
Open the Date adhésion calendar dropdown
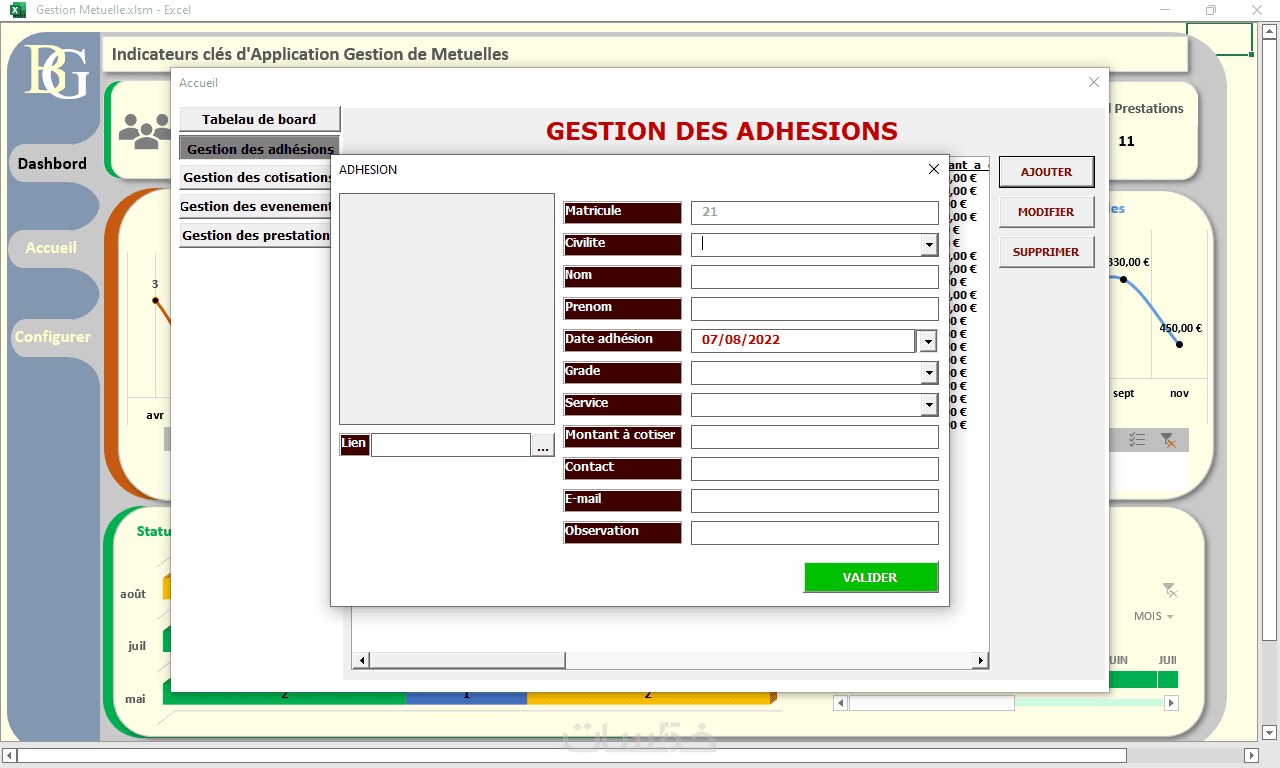point(927,341)
